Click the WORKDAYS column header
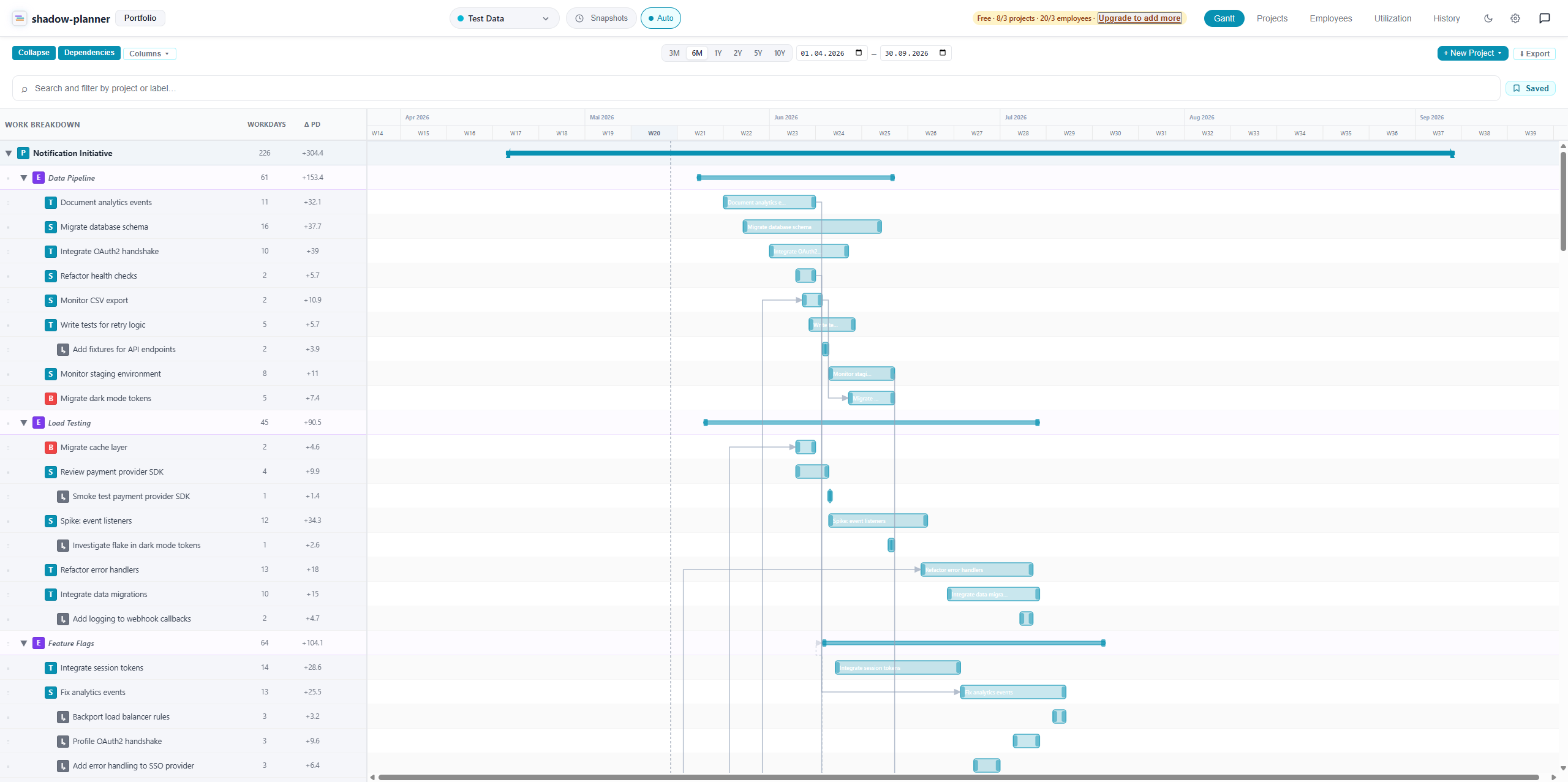This screenshot has height=782, width=1568. click(x=266, y=124)
